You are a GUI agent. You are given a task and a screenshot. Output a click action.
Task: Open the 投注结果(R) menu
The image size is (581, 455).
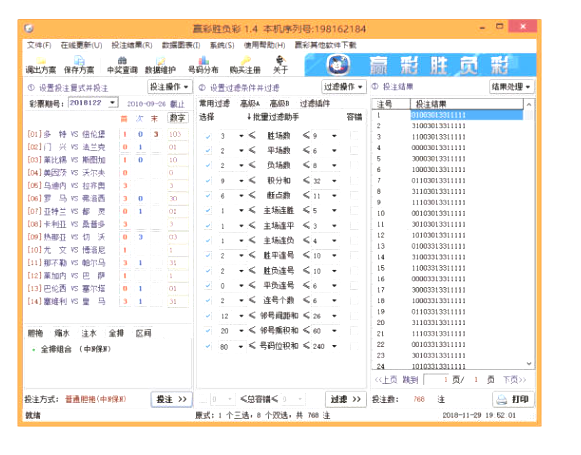[132, 45]
